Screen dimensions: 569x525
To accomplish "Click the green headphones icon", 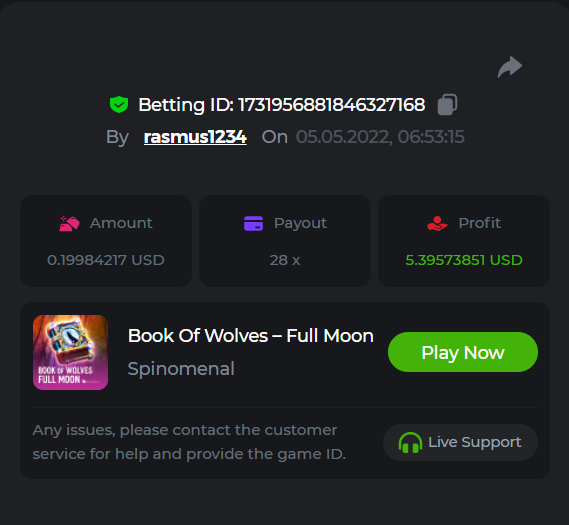I will pyautogui.click(x=410, y=443).
